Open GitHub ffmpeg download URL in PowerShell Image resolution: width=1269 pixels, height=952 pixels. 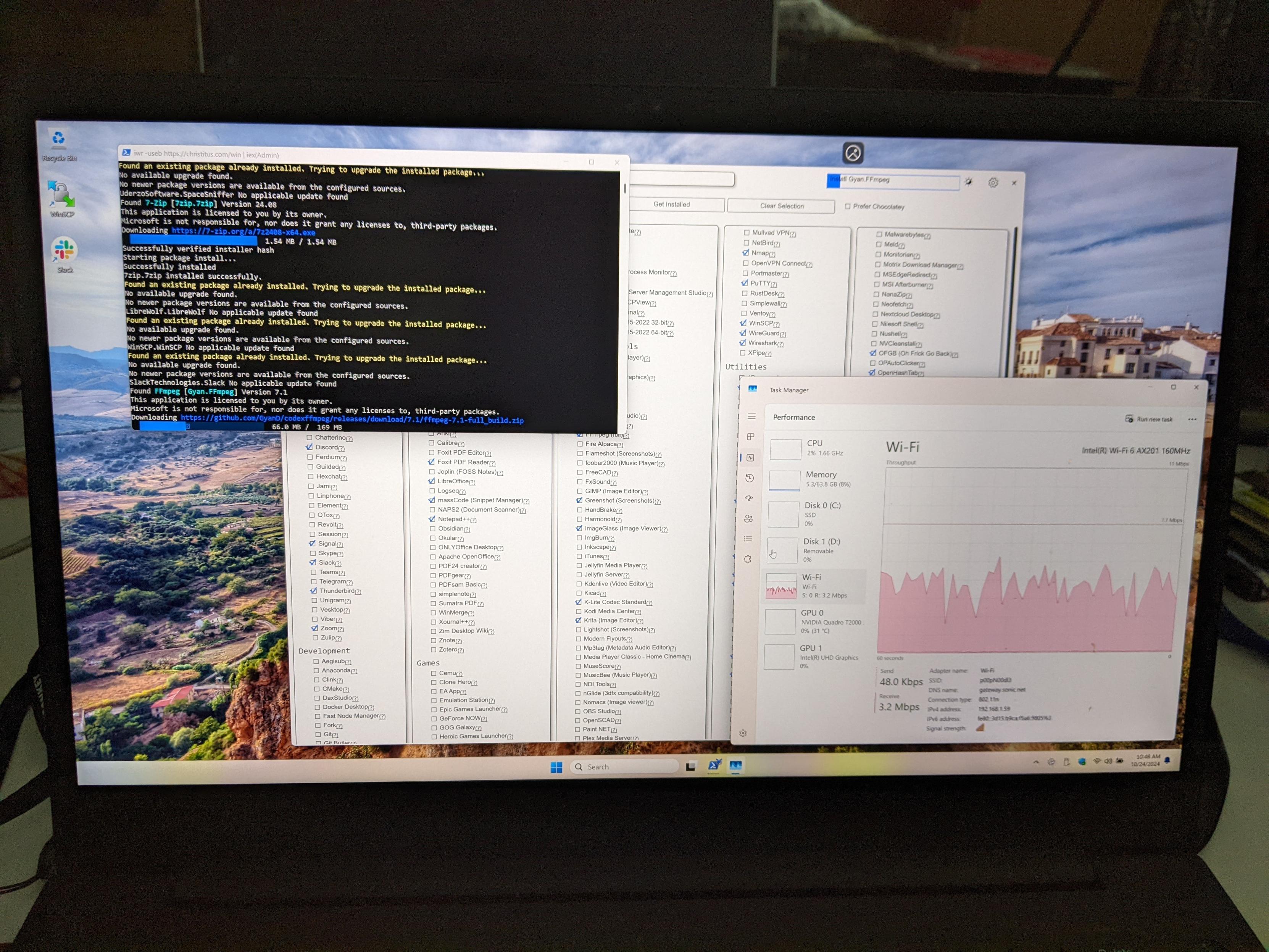pos(352,419)
